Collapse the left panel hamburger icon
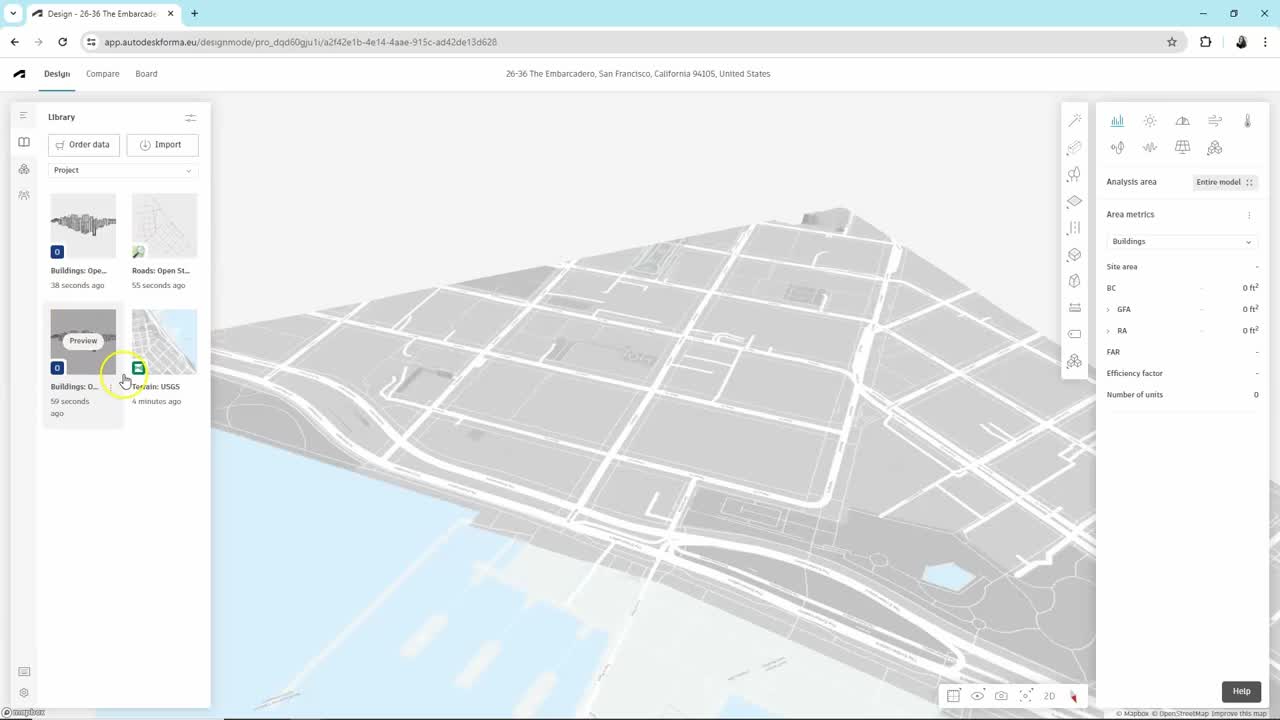Screen dimensions: 1280x720 click(24, 116)
